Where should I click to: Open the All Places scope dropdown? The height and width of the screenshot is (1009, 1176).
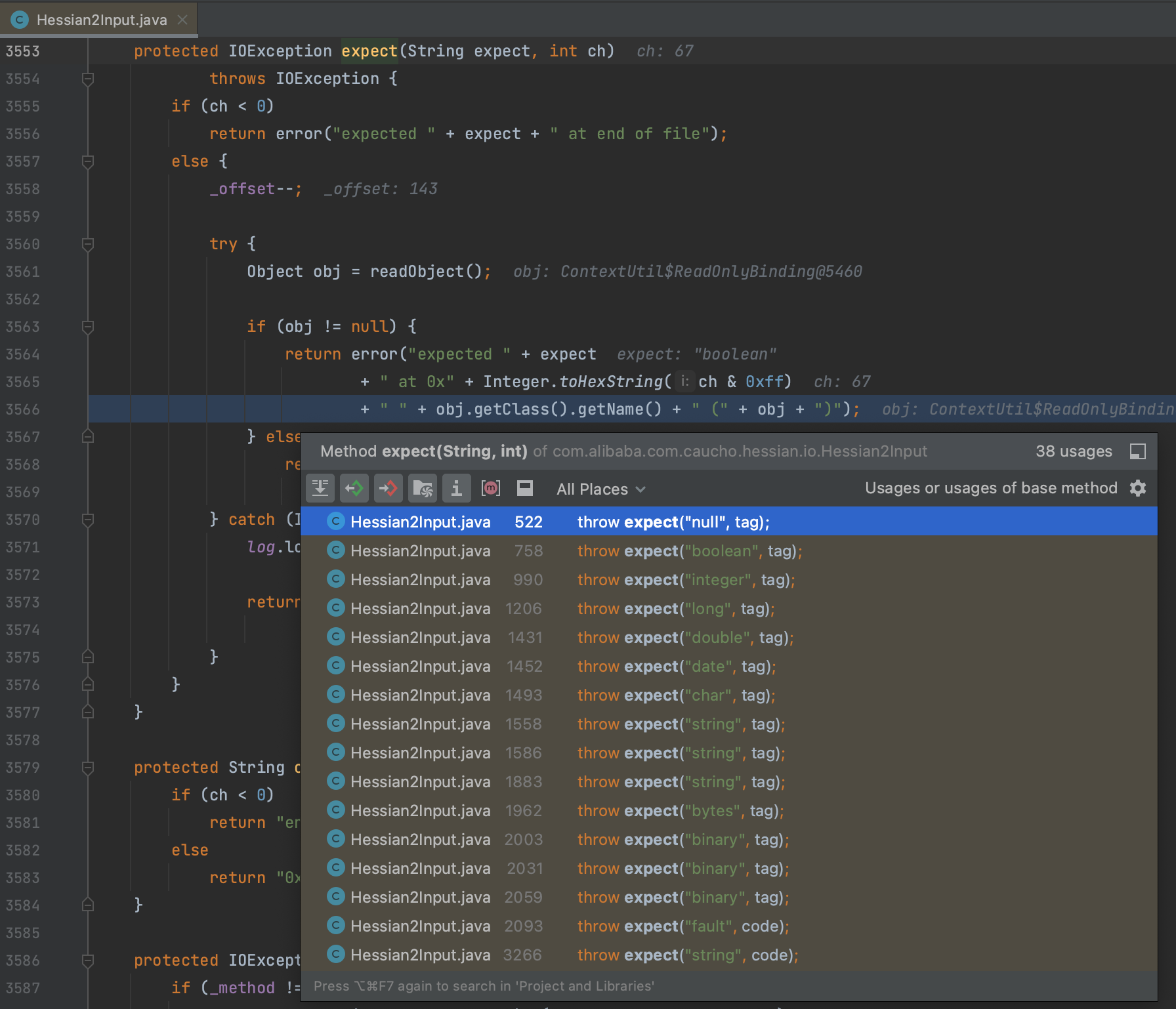click(x=601, y=489)
